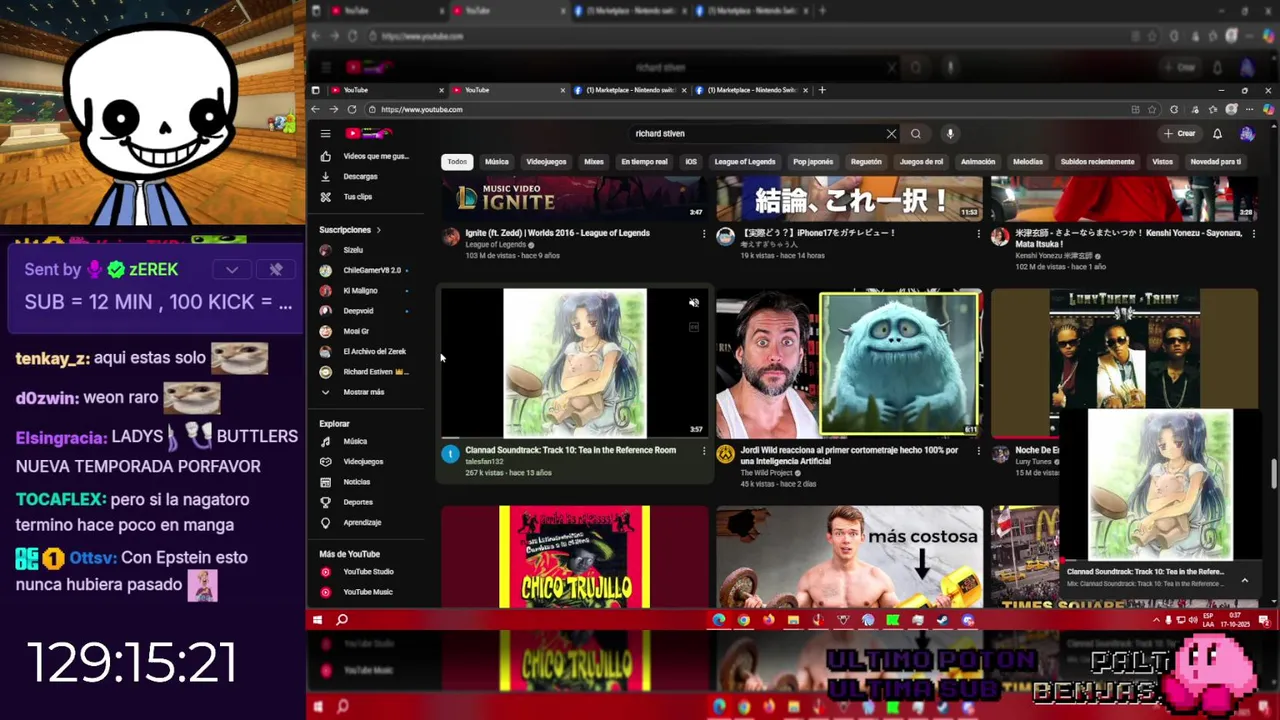Select 'Subidos recientemente' filter chip
The image size is (1280, 720).
1098,162
